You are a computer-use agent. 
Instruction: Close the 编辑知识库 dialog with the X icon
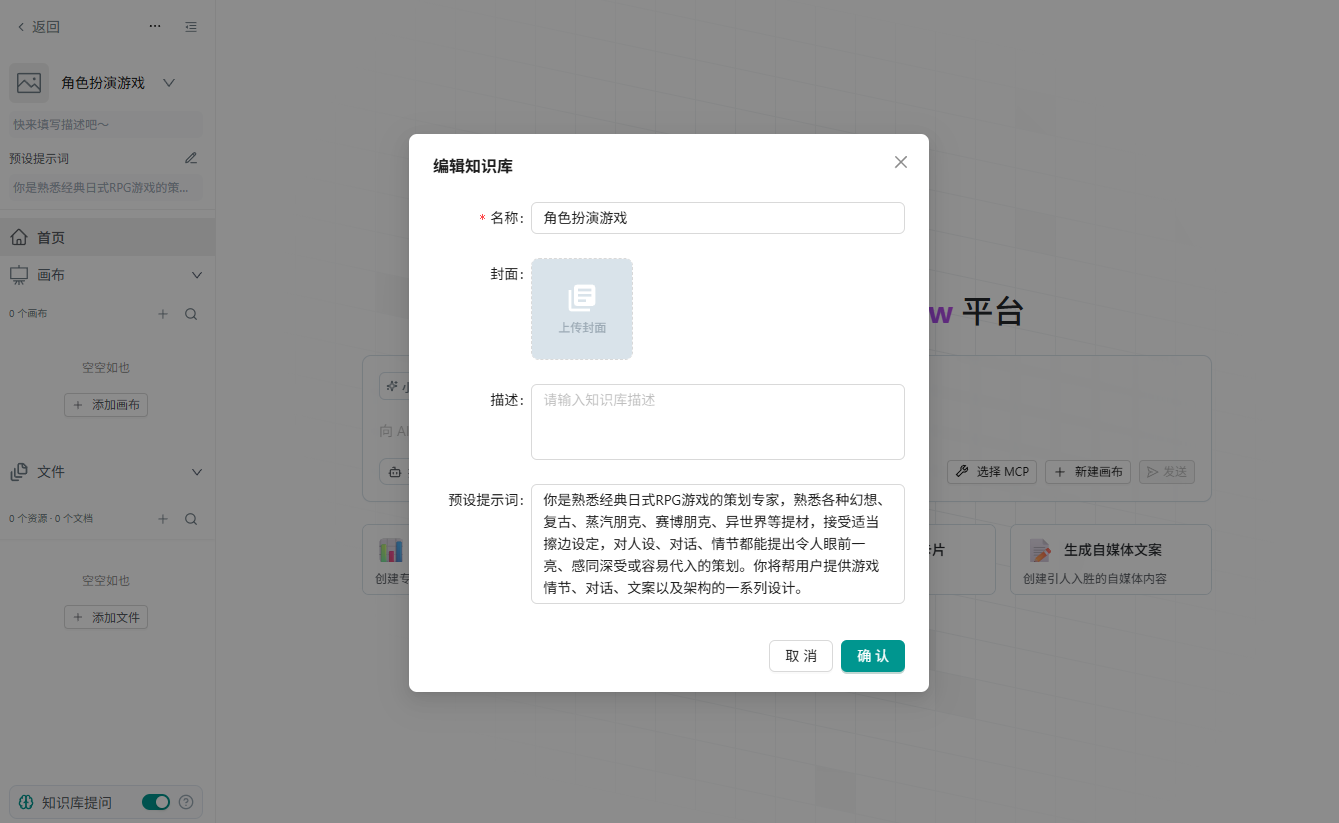click(901, 162)
